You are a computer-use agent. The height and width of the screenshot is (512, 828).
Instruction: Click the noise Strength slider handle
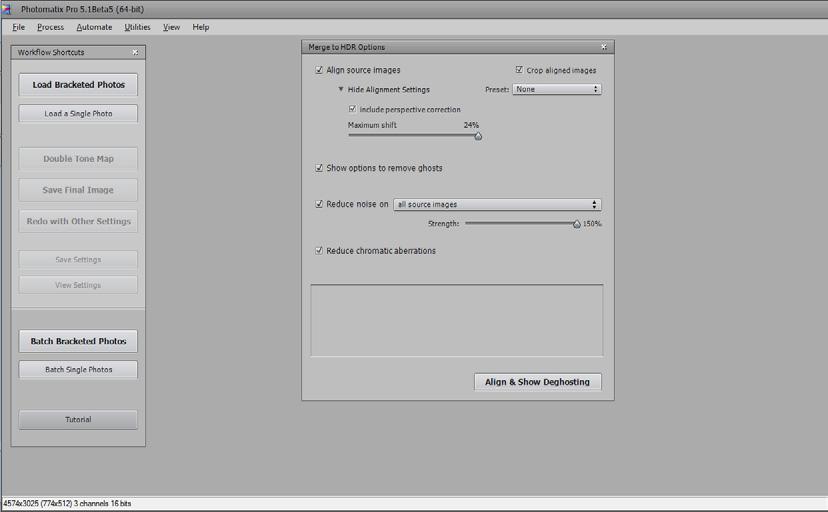point(577,224)
